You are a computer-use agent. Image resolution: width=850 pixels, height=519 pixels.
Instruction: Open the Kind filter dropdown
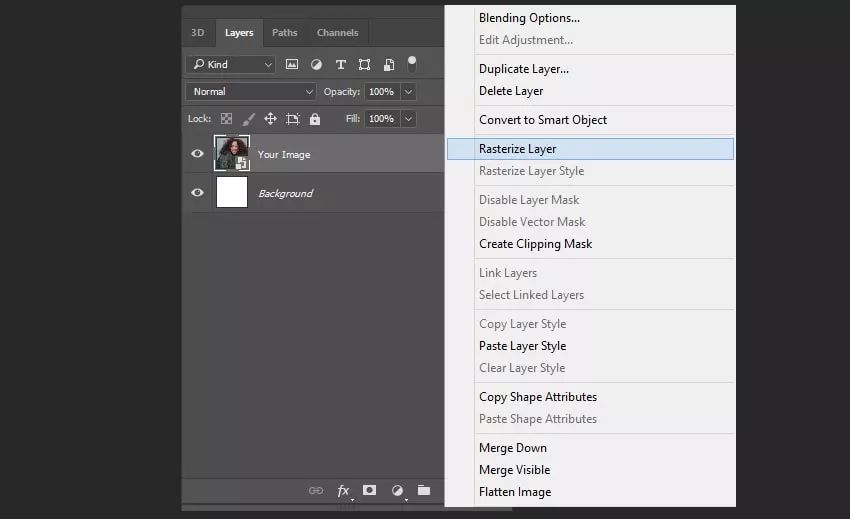[x=231, y=65]
